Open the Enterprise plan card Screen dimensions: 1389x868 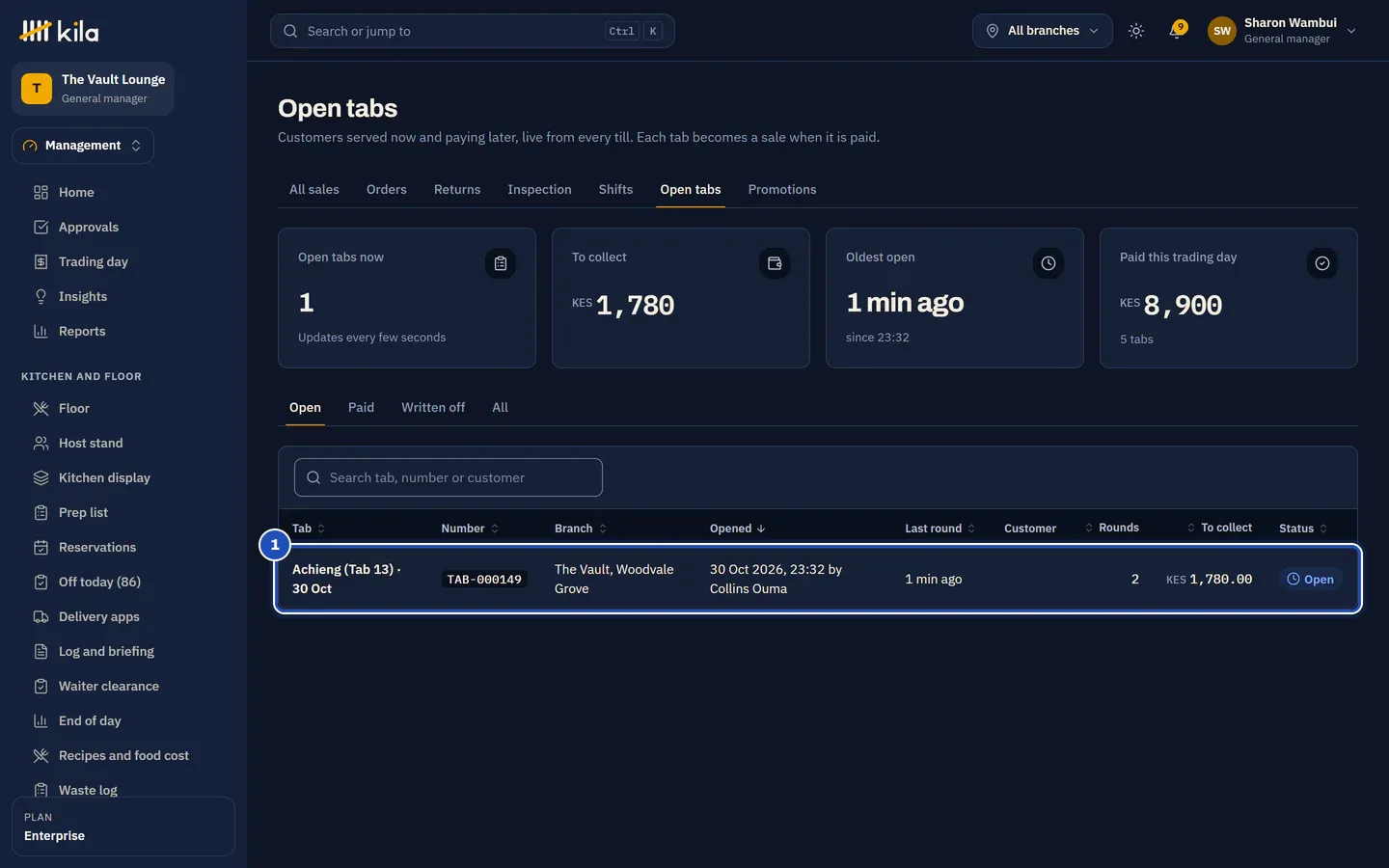tap(123, 827)
